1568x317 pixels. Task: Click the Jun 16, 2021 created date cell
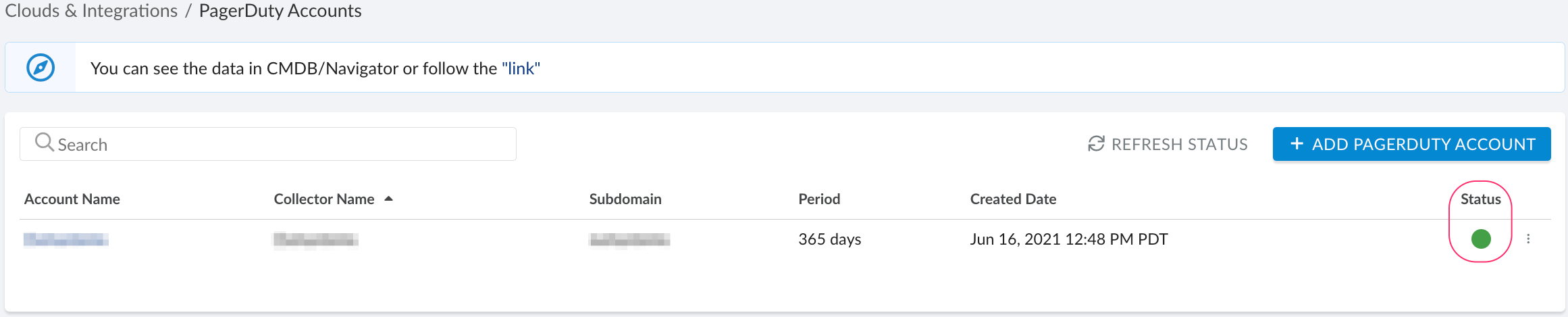pos(1068,239)
